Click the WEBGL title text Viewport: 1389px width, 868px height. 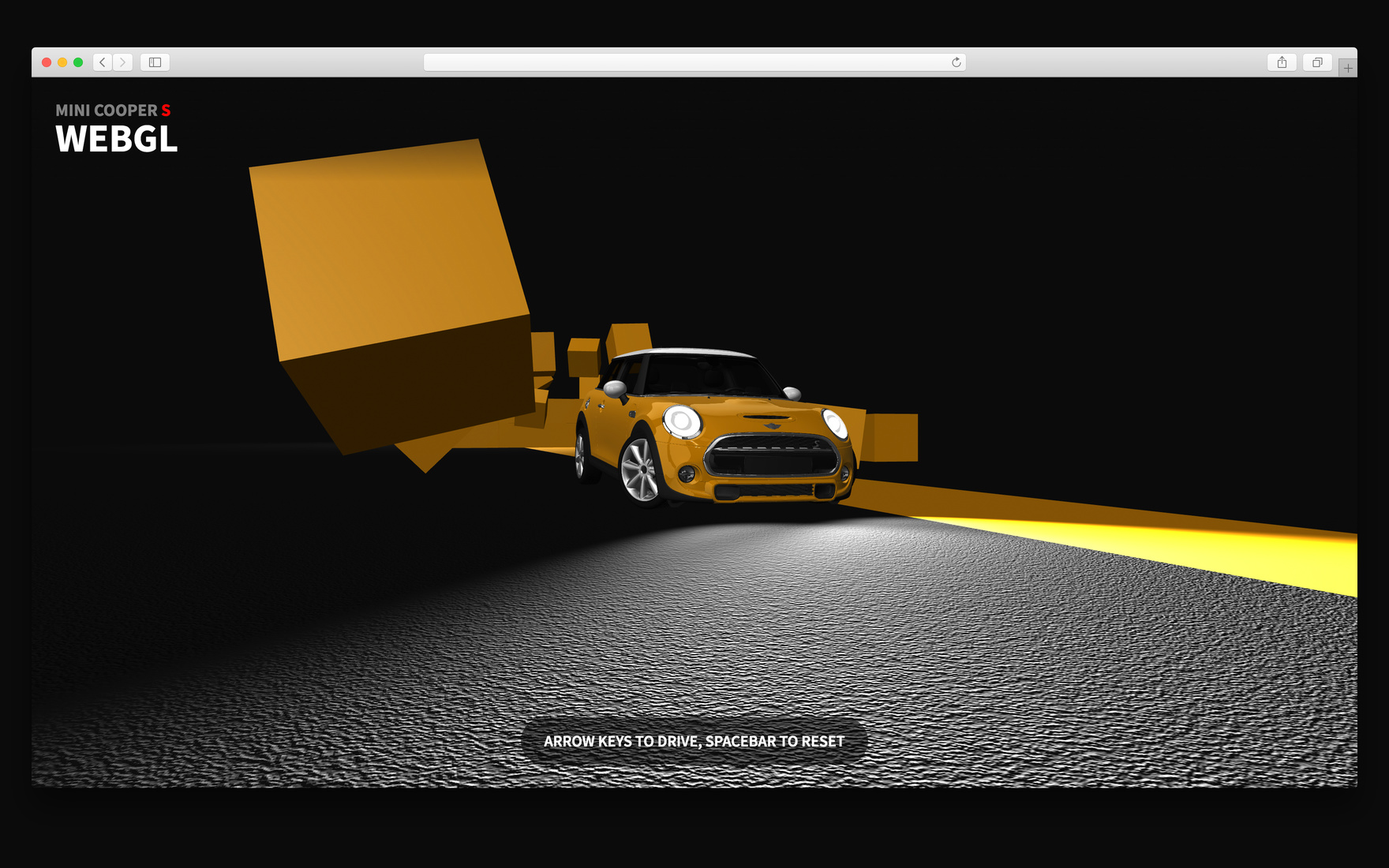pyautogui.click(x=117, y=140)
